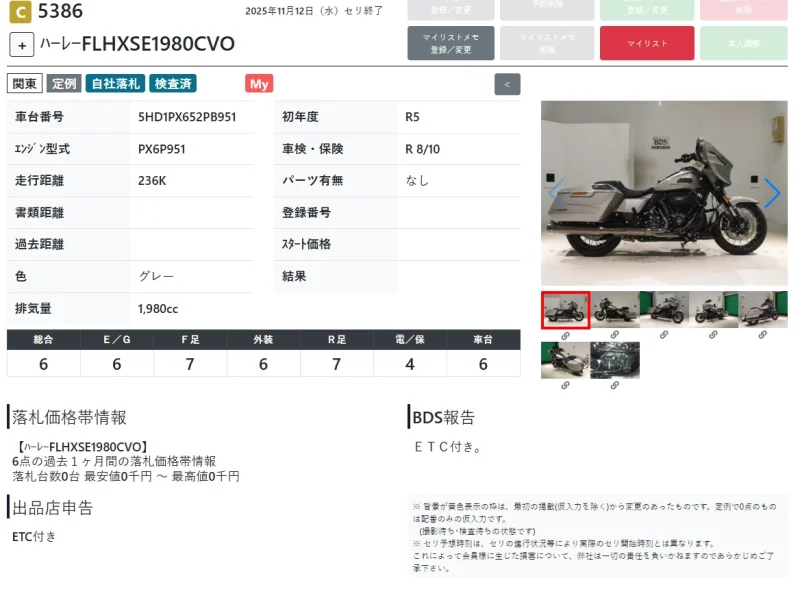The height and width of the screenshot is (600, 800).
Task: Show the next motorcycle photo with the right arrow
Action: (772, 193)
